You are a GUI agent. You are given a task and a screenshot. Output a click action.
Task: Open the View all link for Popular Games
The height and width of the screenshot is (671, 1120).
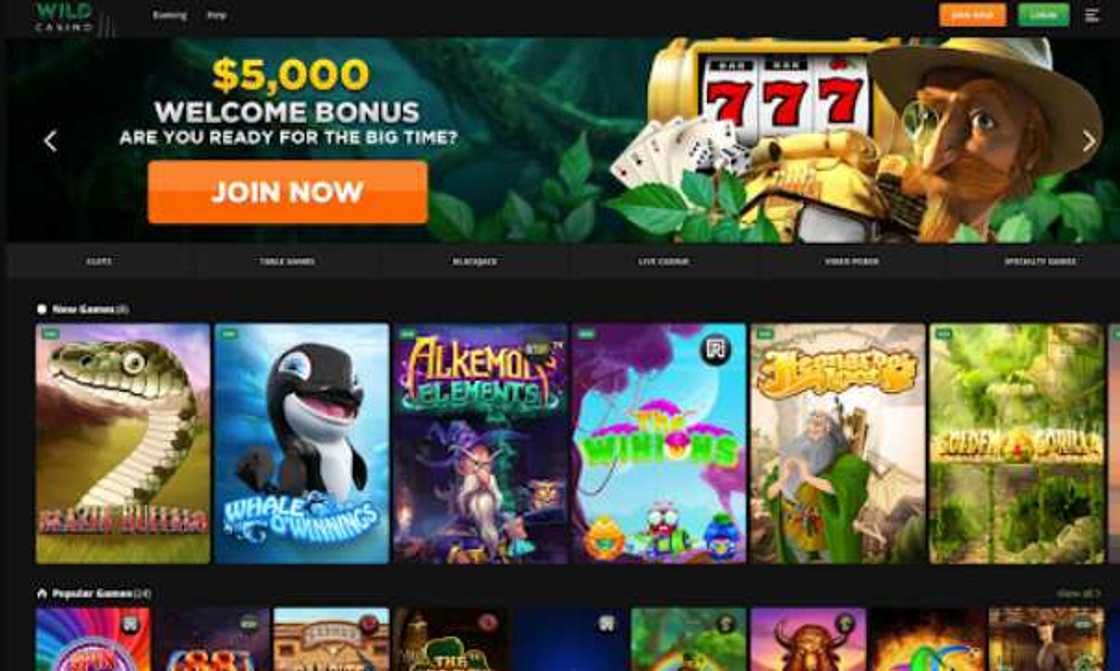tap(1079, 593)
